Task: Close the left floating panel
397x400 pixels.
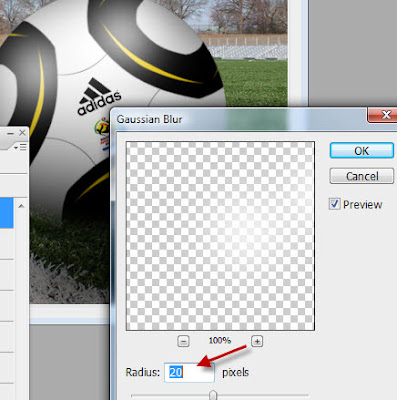Action: pos(22,133)
